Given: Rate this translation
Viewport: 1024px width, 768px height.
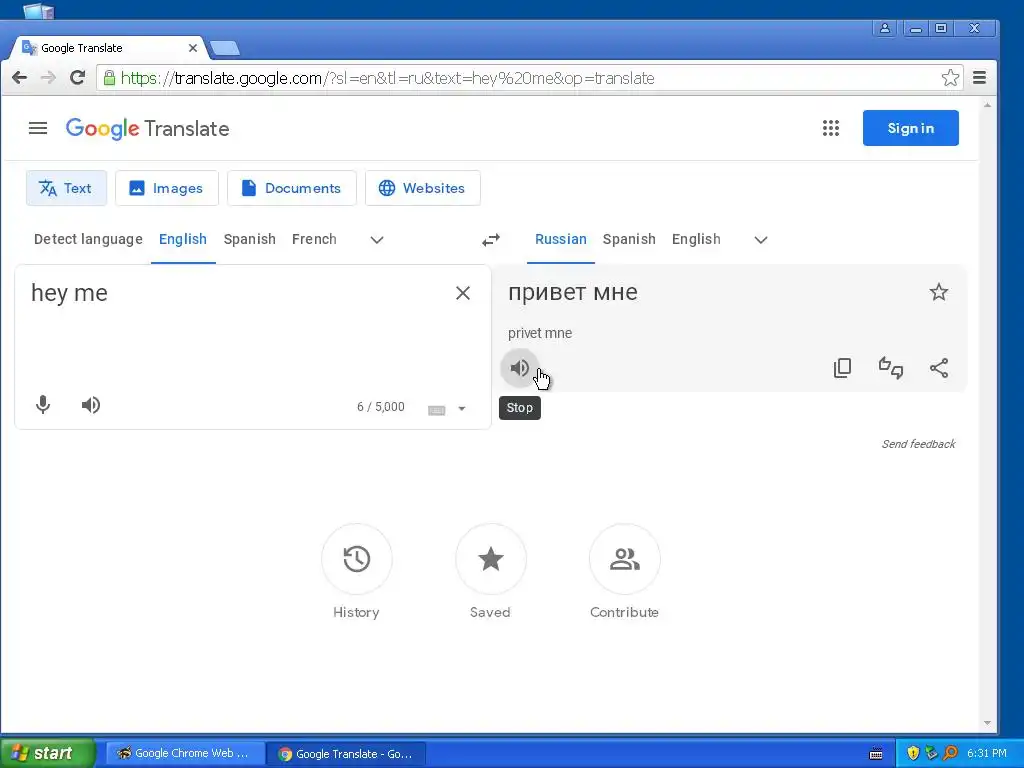Looking at the screenshot, I should (x=891, y=368).
